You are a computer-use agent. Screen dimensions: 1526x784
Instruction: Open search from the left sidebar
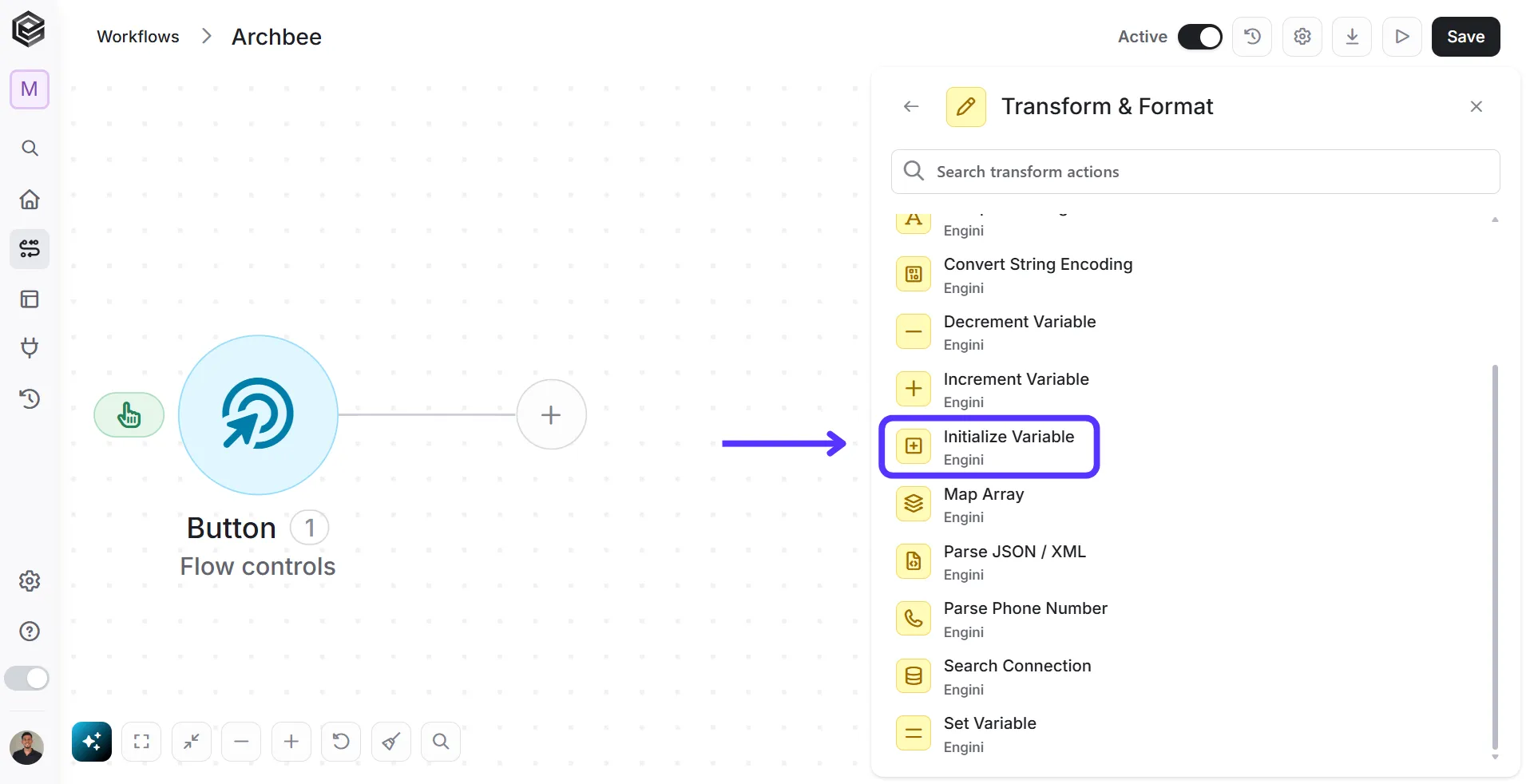[x=30, y=148]
